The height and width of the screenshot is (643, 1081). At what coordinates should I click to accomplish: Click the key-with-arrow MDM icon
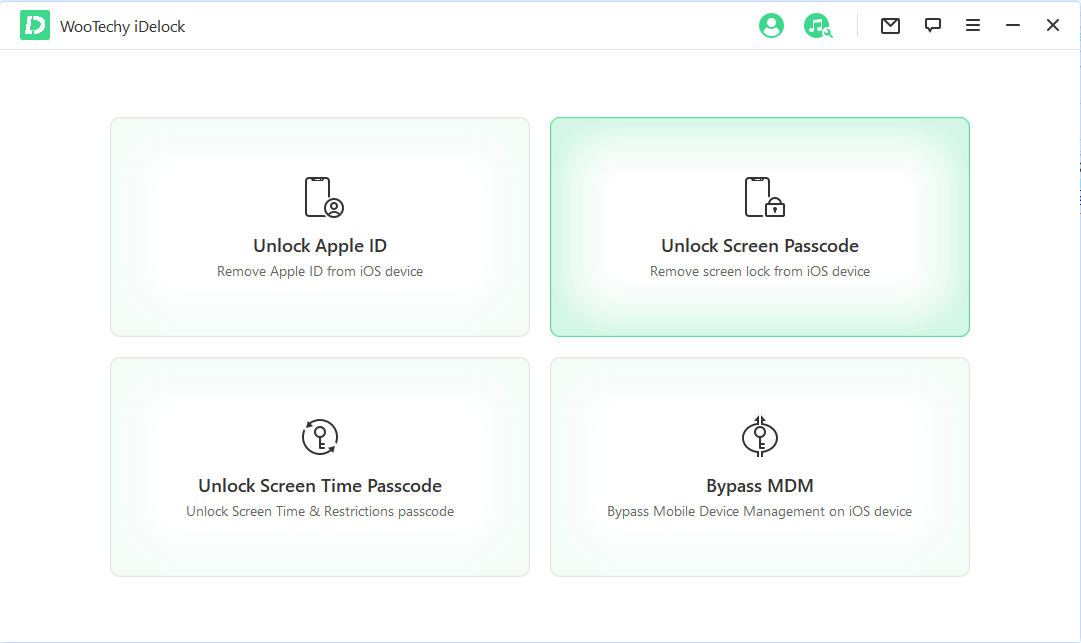click(759, 437)
